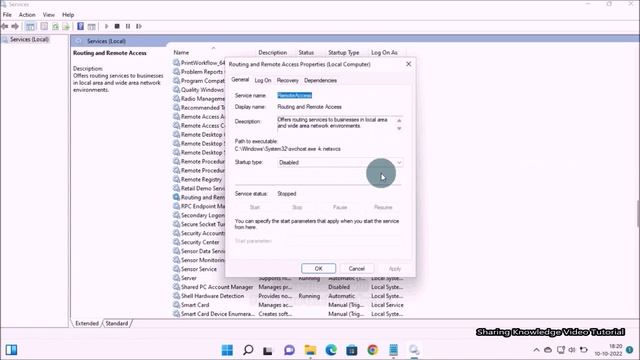Switch to the Standard view tab
Image resolution: width=640 pixels, height=360 pixels.
[x=117, y=323]
